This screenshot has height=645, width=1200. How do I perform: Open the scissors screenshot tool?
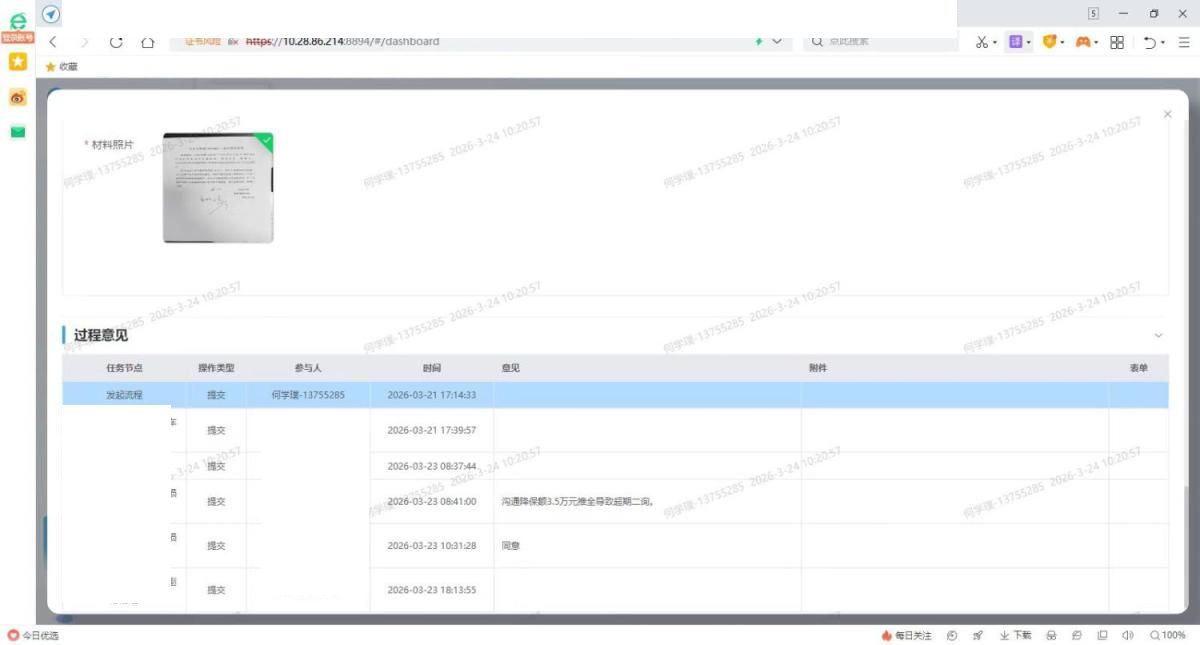(x=982, y=42)
